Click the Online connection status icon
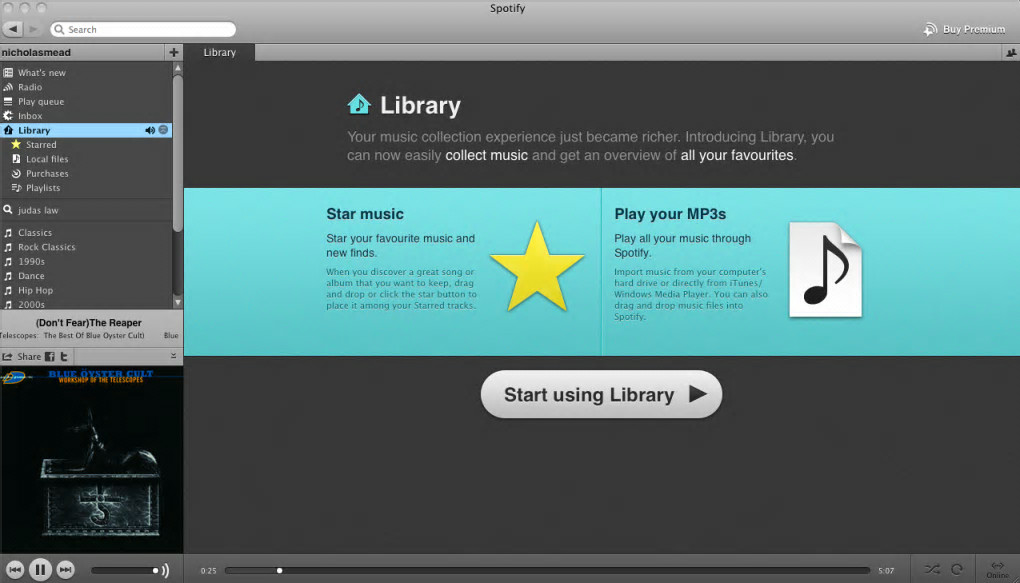Image resolution: width=1020 pixels, height=583 pixels. 997,569
